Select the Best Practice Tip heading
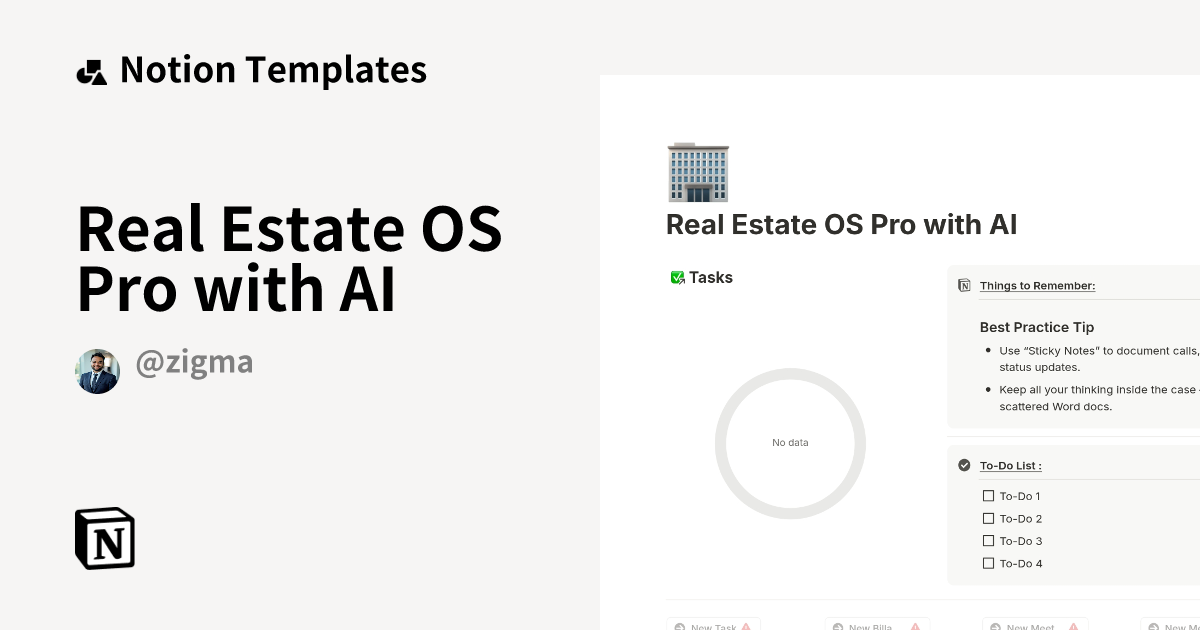The image size is (1200, 630). (1037, 327)
